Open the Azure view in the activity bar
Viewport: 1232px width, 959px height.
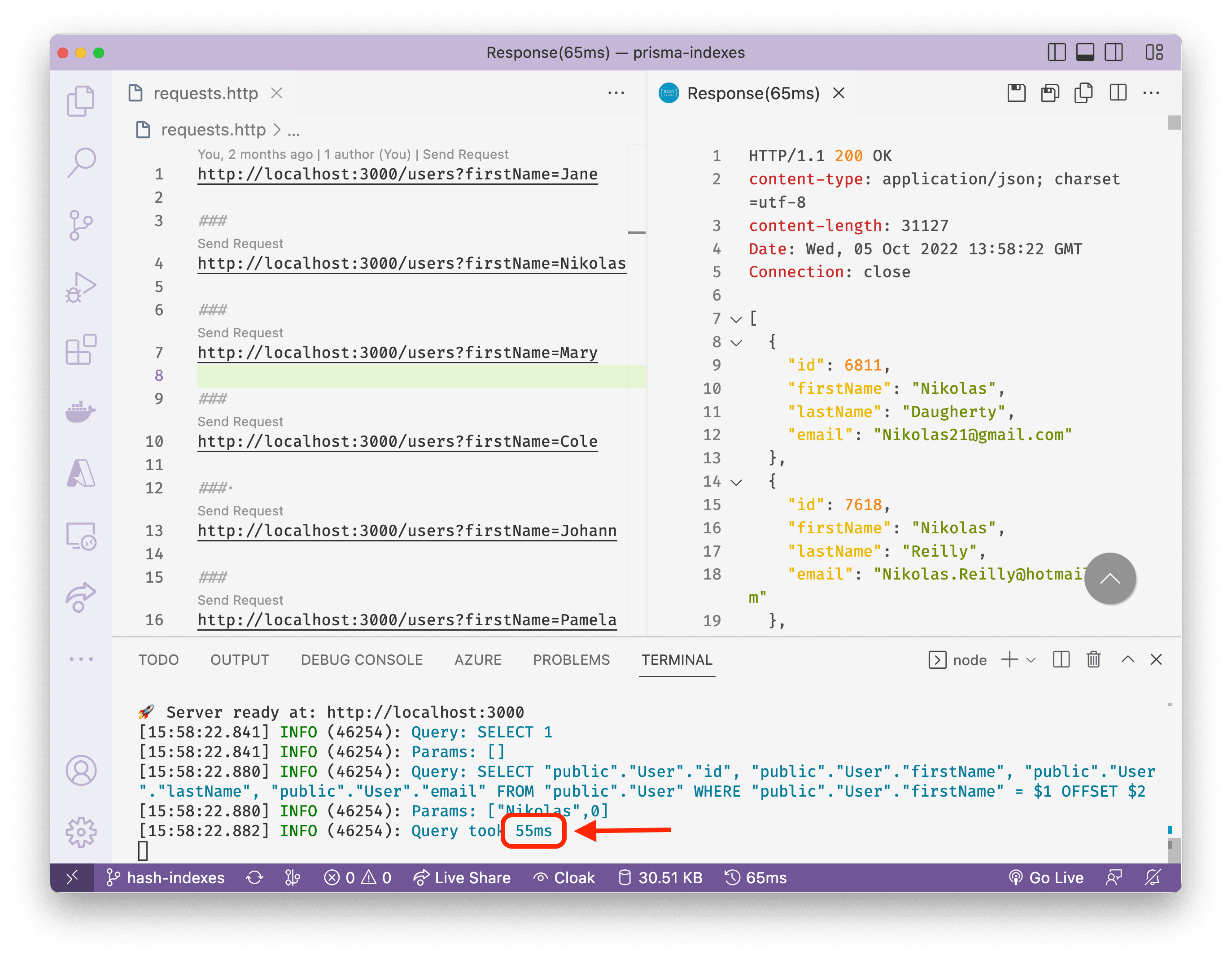(x=81, y=473)
